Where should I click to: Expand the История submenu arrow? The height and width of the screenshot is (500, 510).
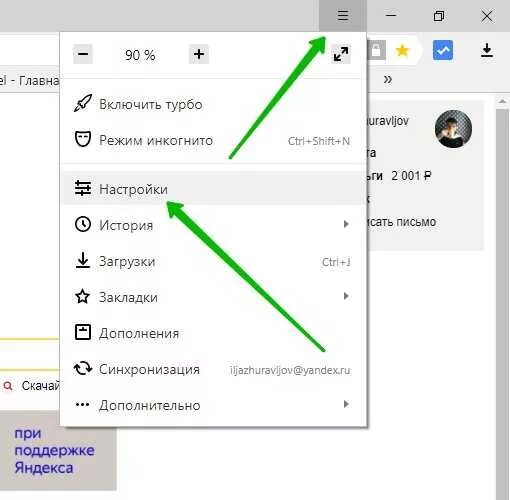[x=346, y=224]
